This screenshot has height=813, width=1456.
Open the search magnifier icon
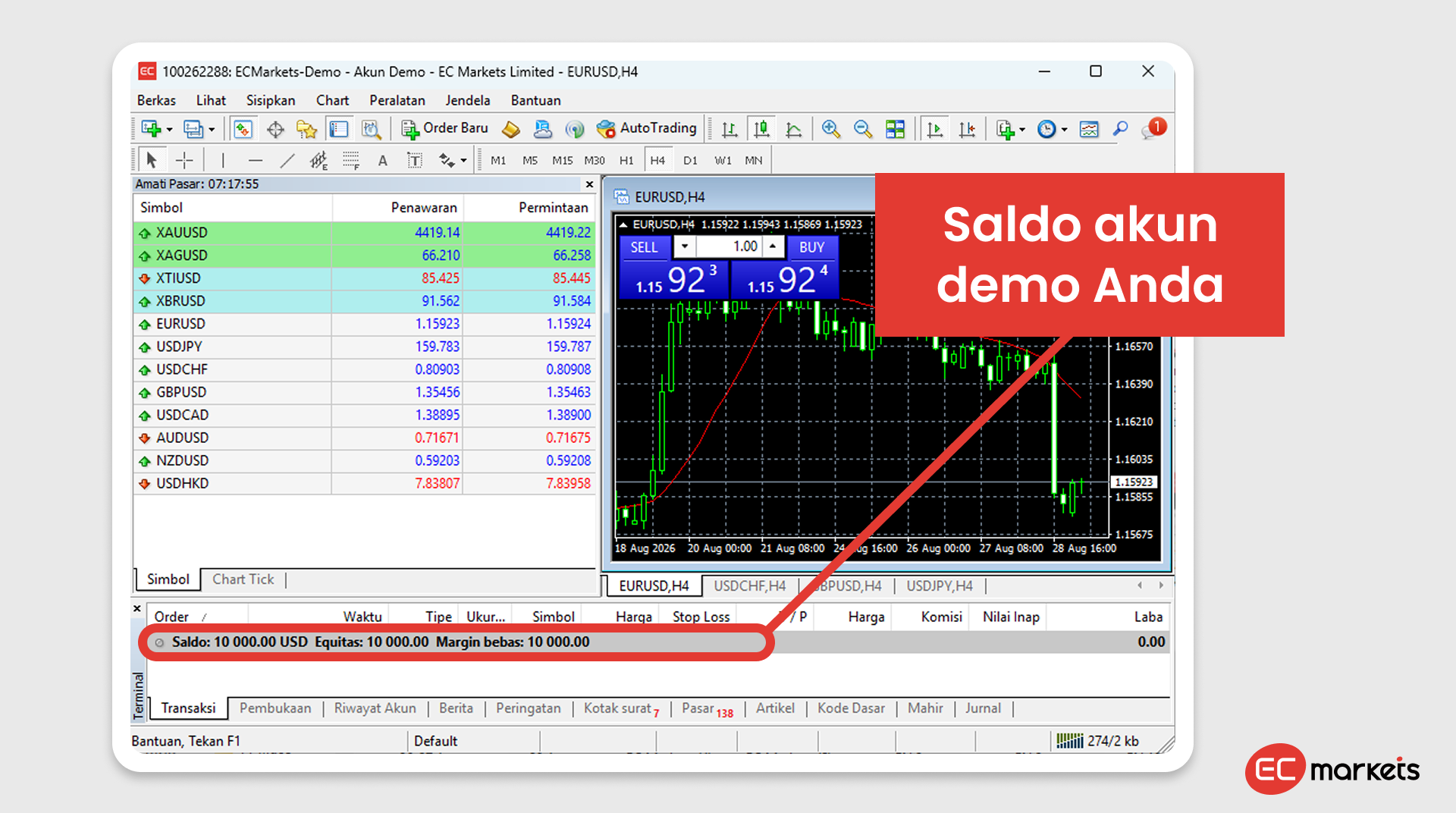[1120, 129]
